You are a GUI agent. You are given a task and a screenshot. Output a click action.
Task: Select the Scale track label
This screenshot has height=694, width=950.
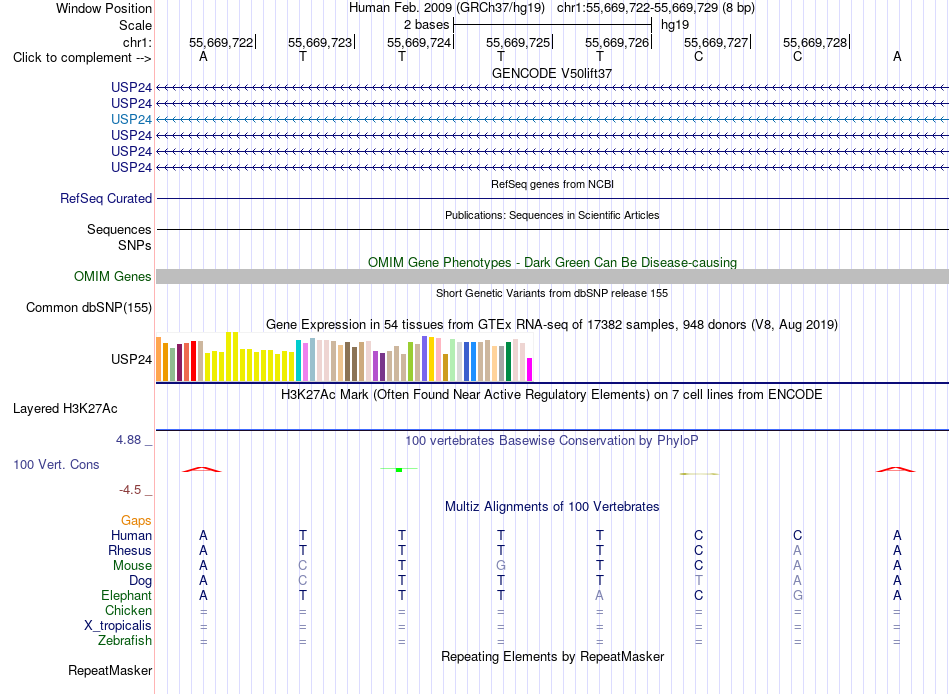[135, 25]
